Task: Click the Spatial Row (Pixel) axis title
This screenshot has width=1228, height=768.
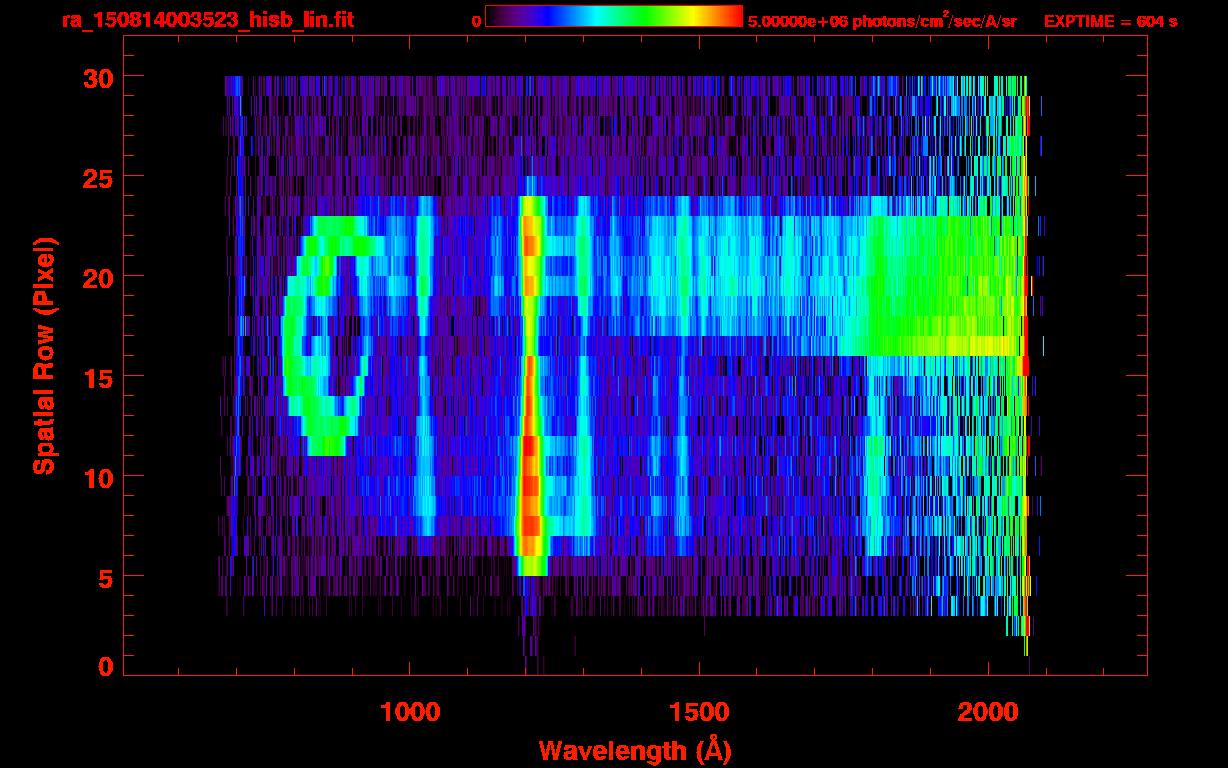Action: pos(44,355)
